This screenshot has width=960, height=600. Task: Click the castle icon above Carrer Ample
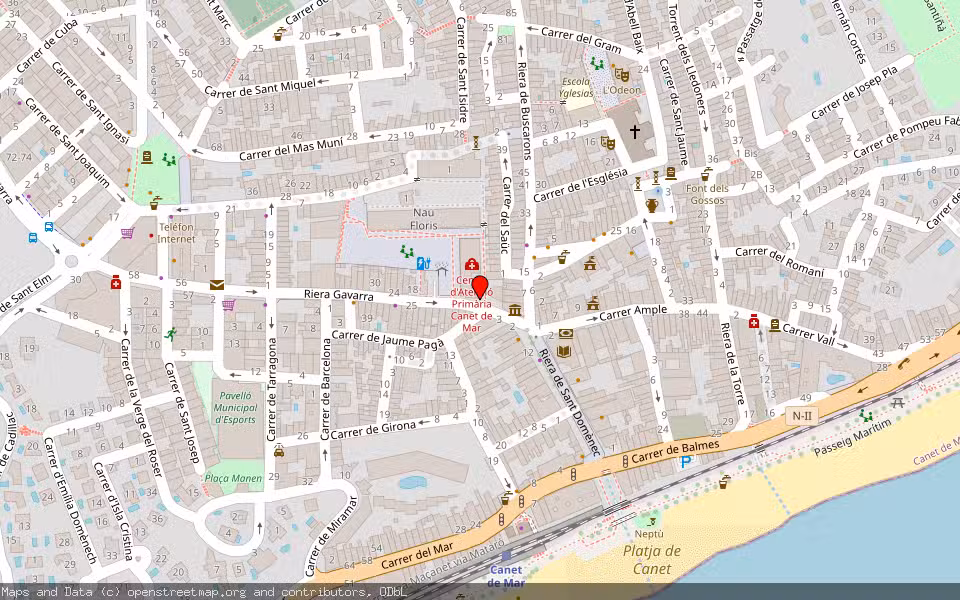(593, 304)
